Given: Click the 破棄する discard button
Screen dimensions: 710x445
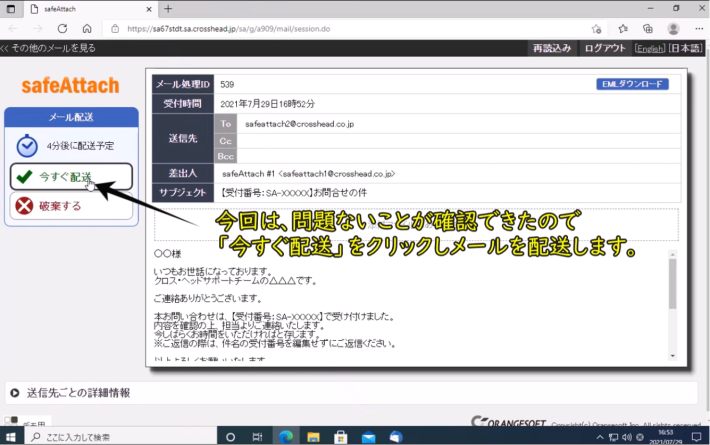Looking at the screenshot, I should point(71,206).
